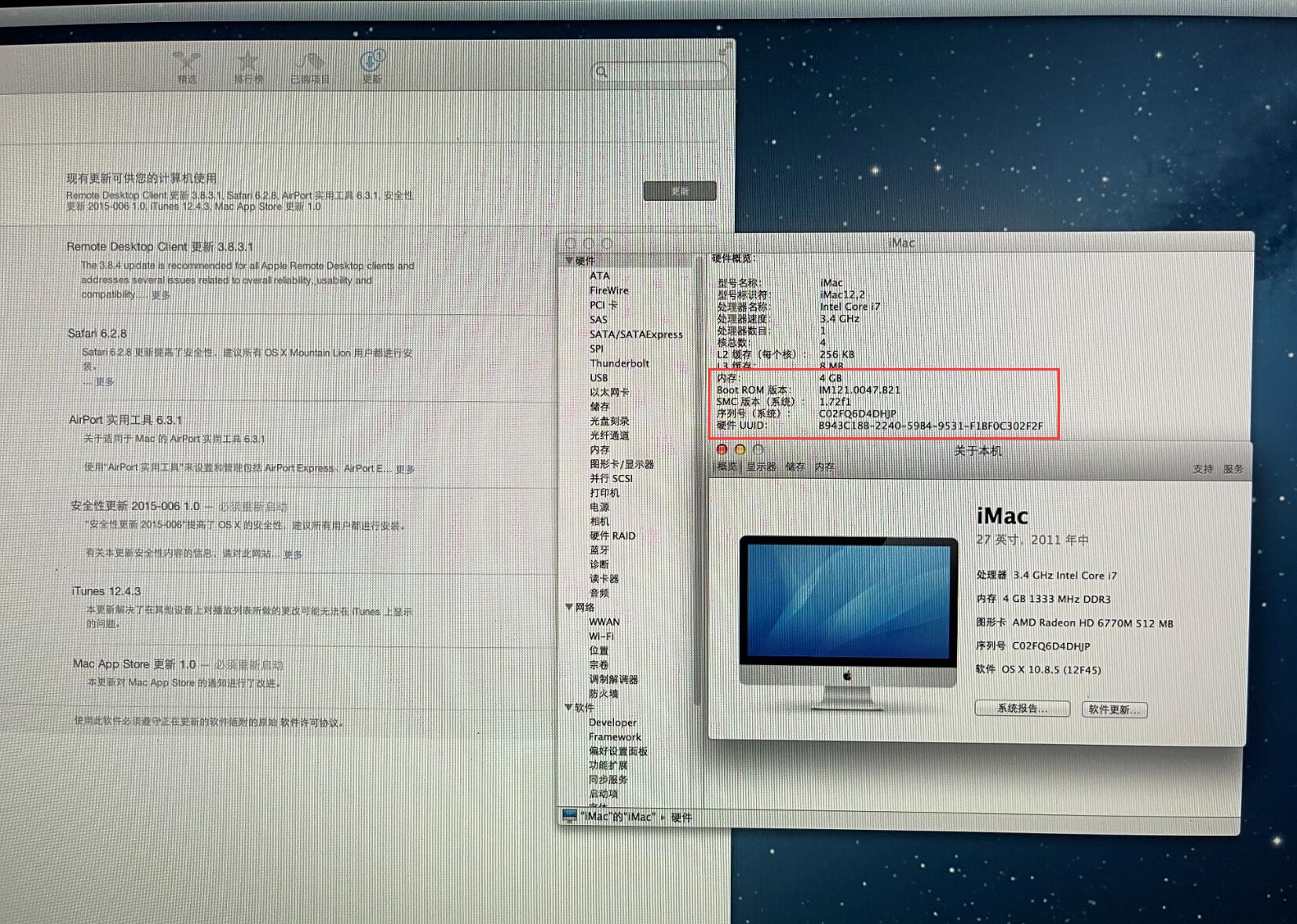Collapse the 网络 tree section triangle
1297x924 pixels.
(569, 607)
